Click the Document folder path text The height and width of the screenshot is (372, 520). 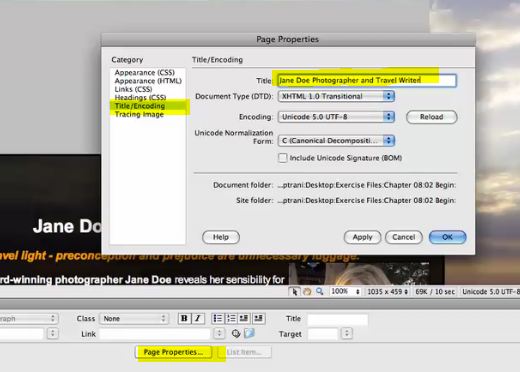point(367,185)
